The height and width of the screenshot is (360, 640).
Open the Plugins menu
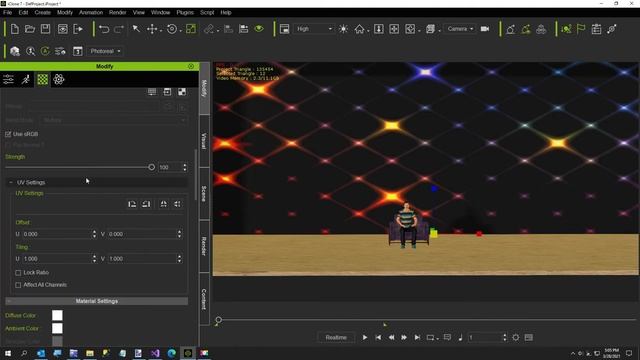(x=185, y=12)
